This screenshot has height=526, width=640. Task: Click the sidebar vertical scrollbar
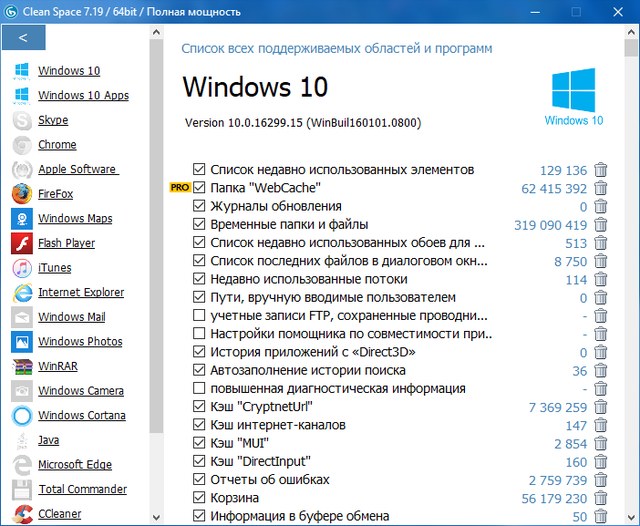(156, 250)
